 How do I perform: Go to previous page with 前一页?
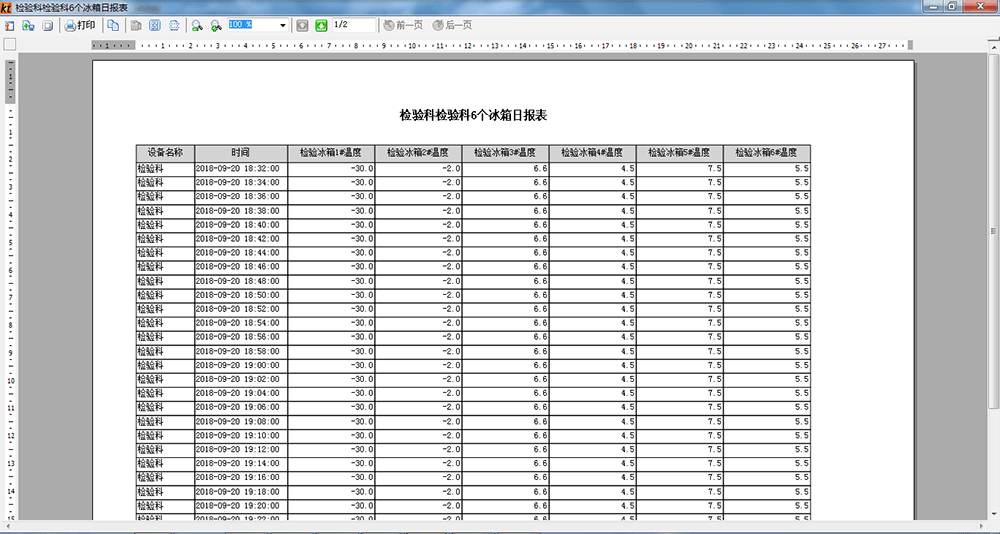point(403,26)
